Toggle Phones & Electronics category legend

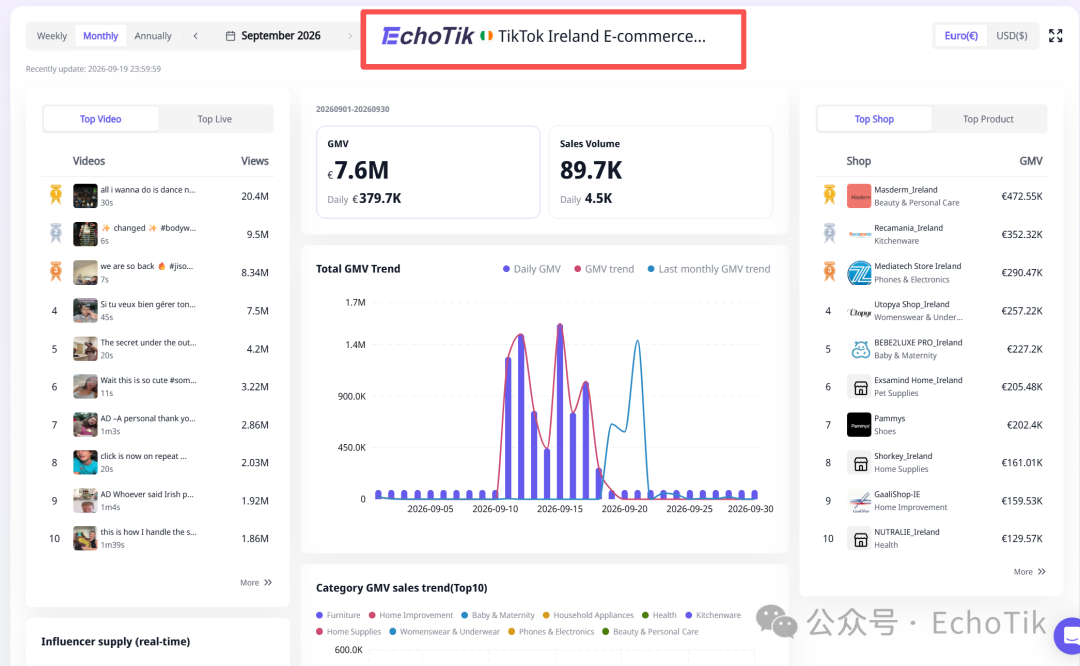551,632
